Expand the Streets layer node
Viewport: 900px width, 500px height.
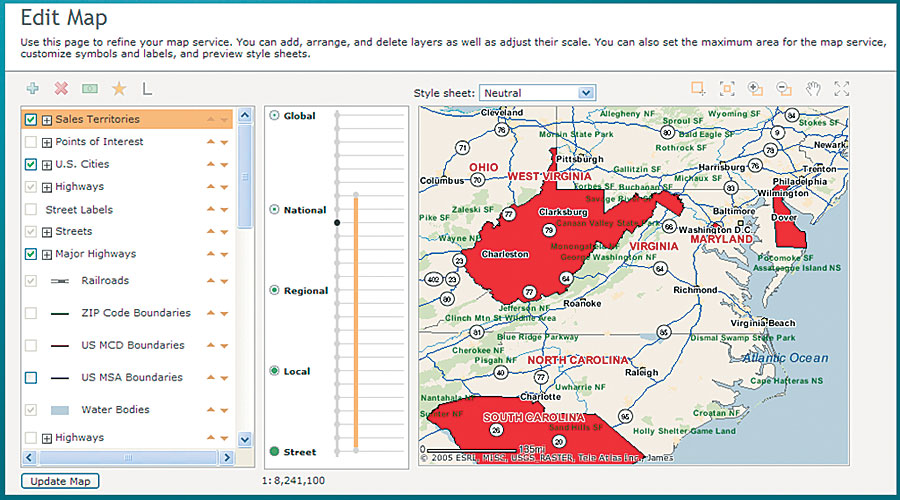(47, 232)
